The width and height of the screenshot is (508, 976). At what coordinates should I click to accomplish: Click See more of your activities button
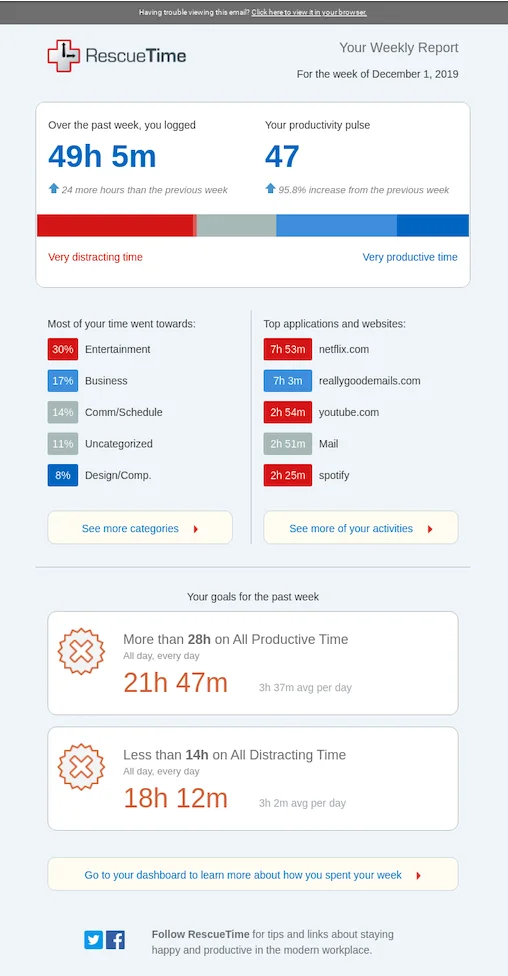tap(361, 528)
